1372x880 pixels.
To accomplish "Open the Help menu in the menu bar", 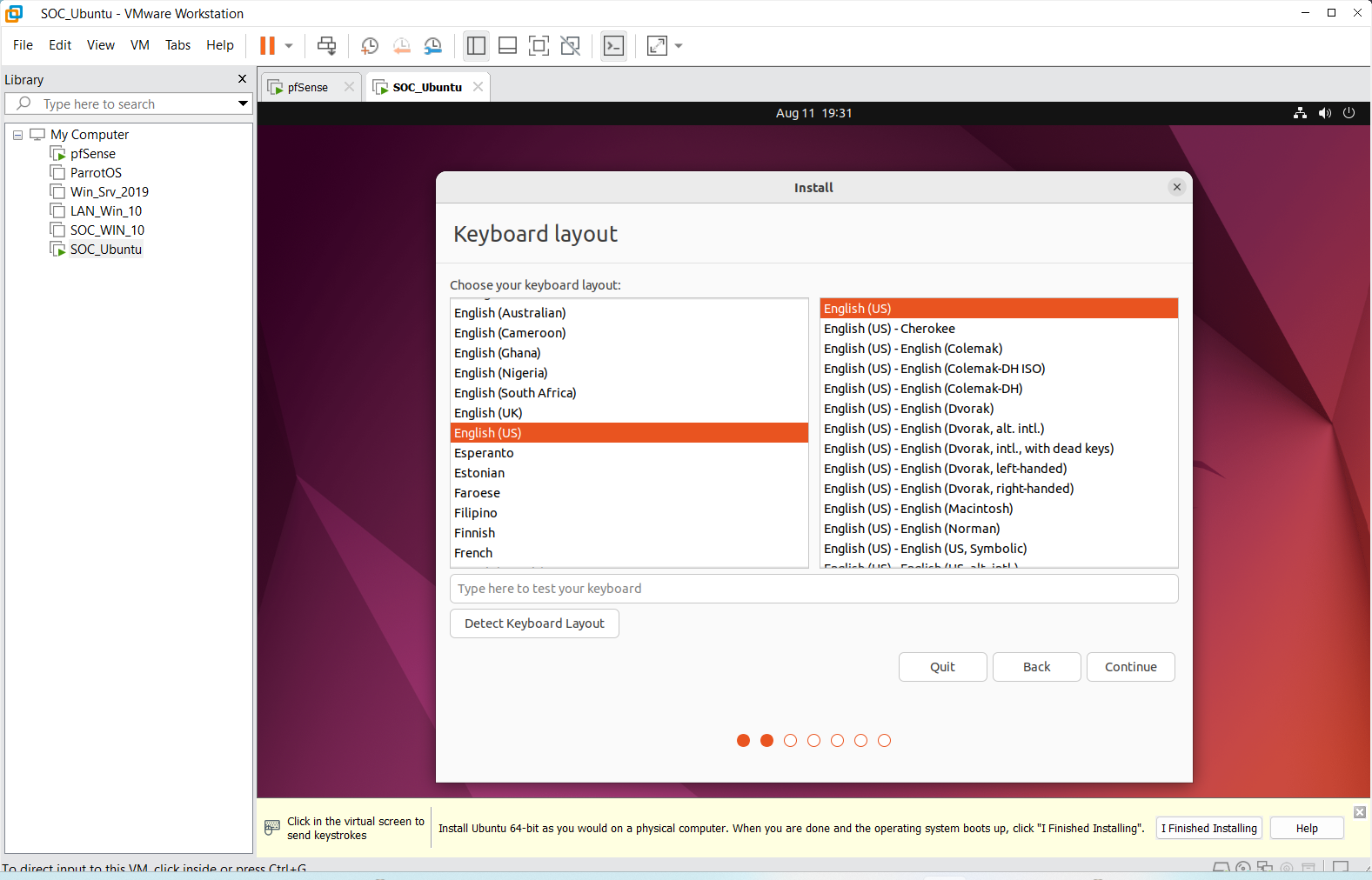I will (220, 45).
